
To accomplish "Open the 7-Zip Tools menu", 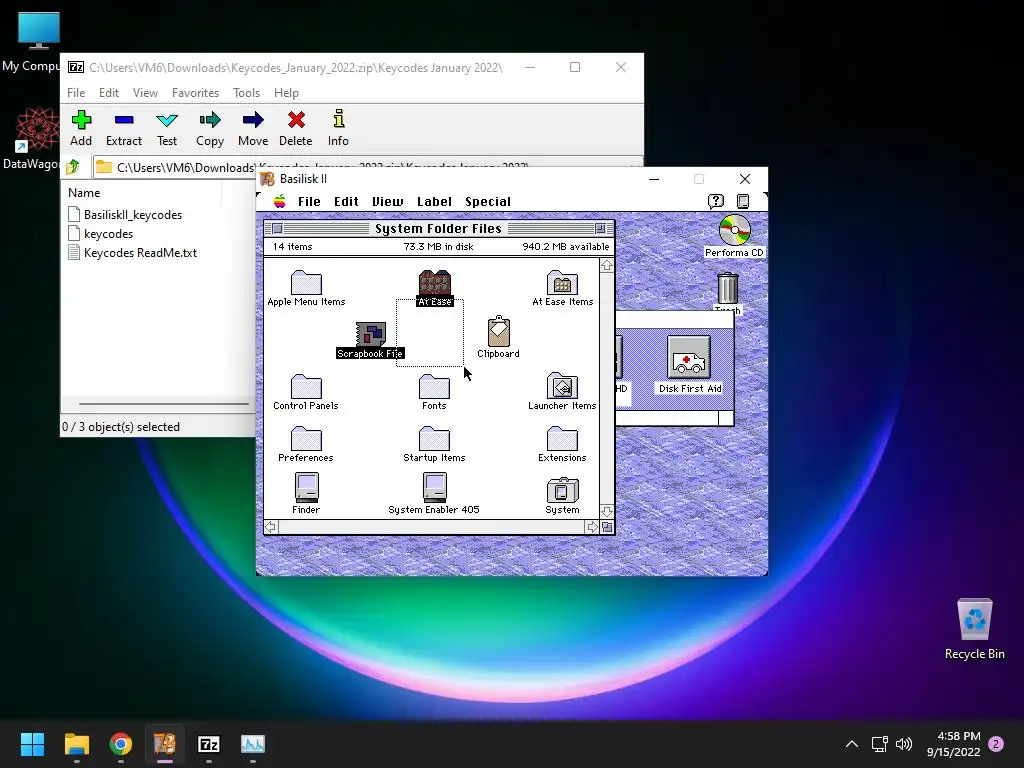I will (x=246, y=93).
